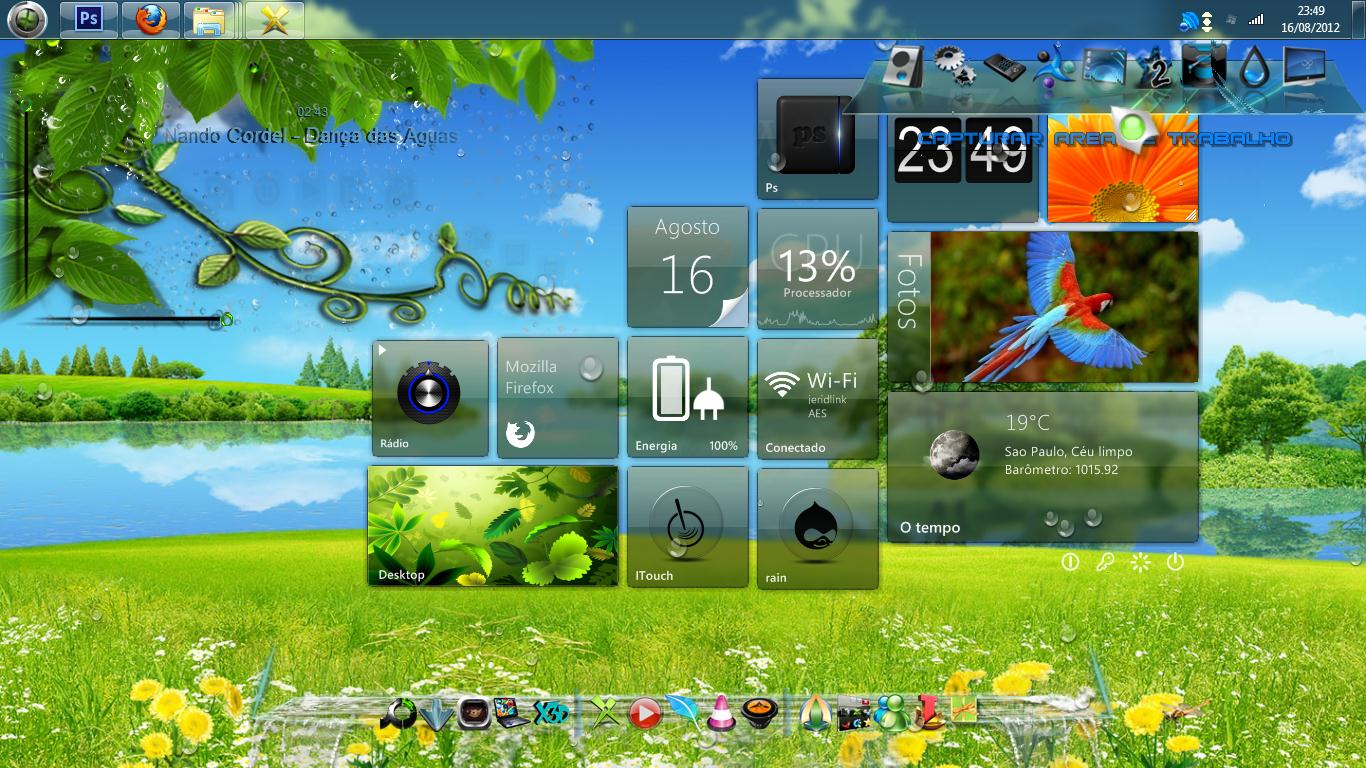Click the power shutdown icon below weather
Image resolution: width=1366 pixels, height=768 pixels.
[x=1175, y=562]
